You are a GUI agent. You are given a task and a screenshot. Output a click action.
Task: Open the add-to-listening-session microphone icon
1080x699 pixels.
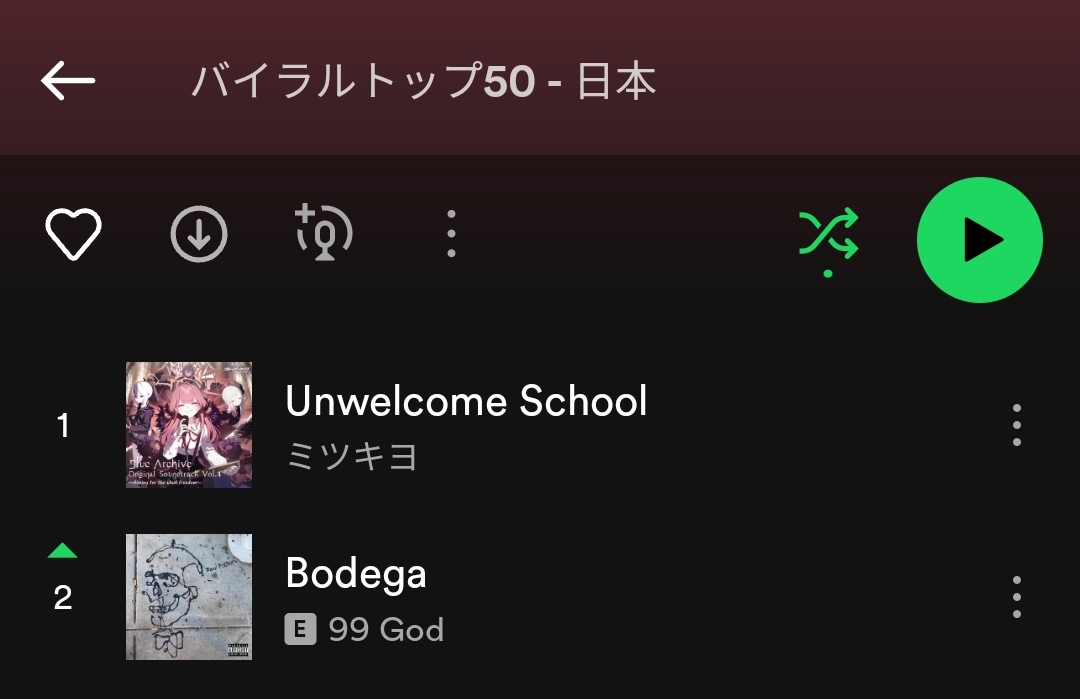tap(324, 233)
